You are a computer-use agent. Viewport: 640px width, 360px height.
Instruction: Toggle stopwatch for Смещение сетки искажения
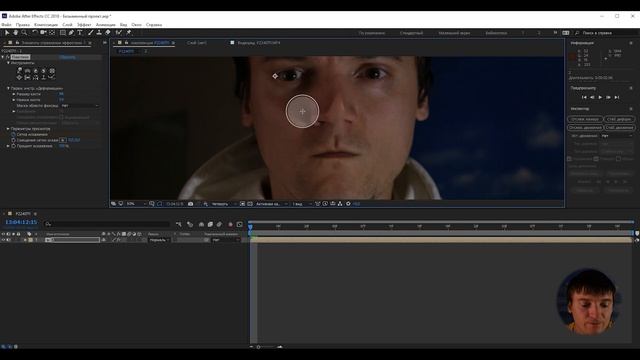coord(13,140)
